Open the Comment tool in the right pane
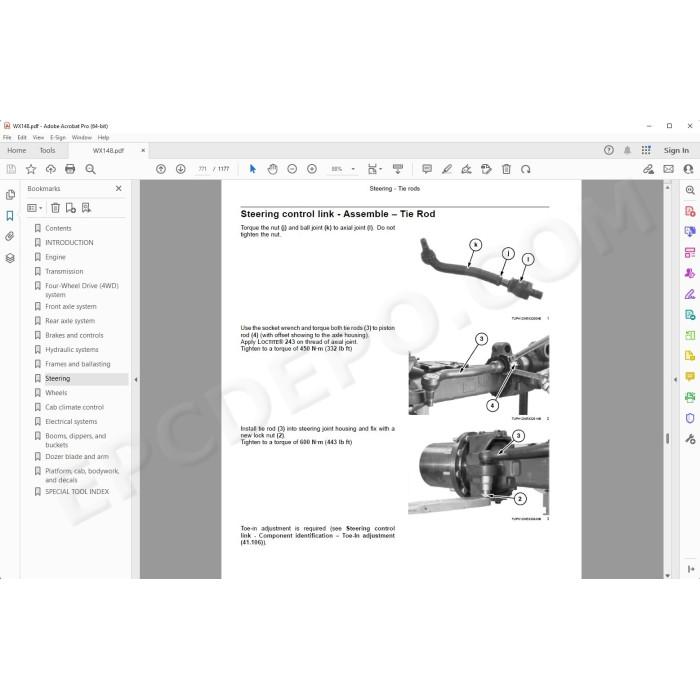The image size is (700, 700). click(690, 377)
